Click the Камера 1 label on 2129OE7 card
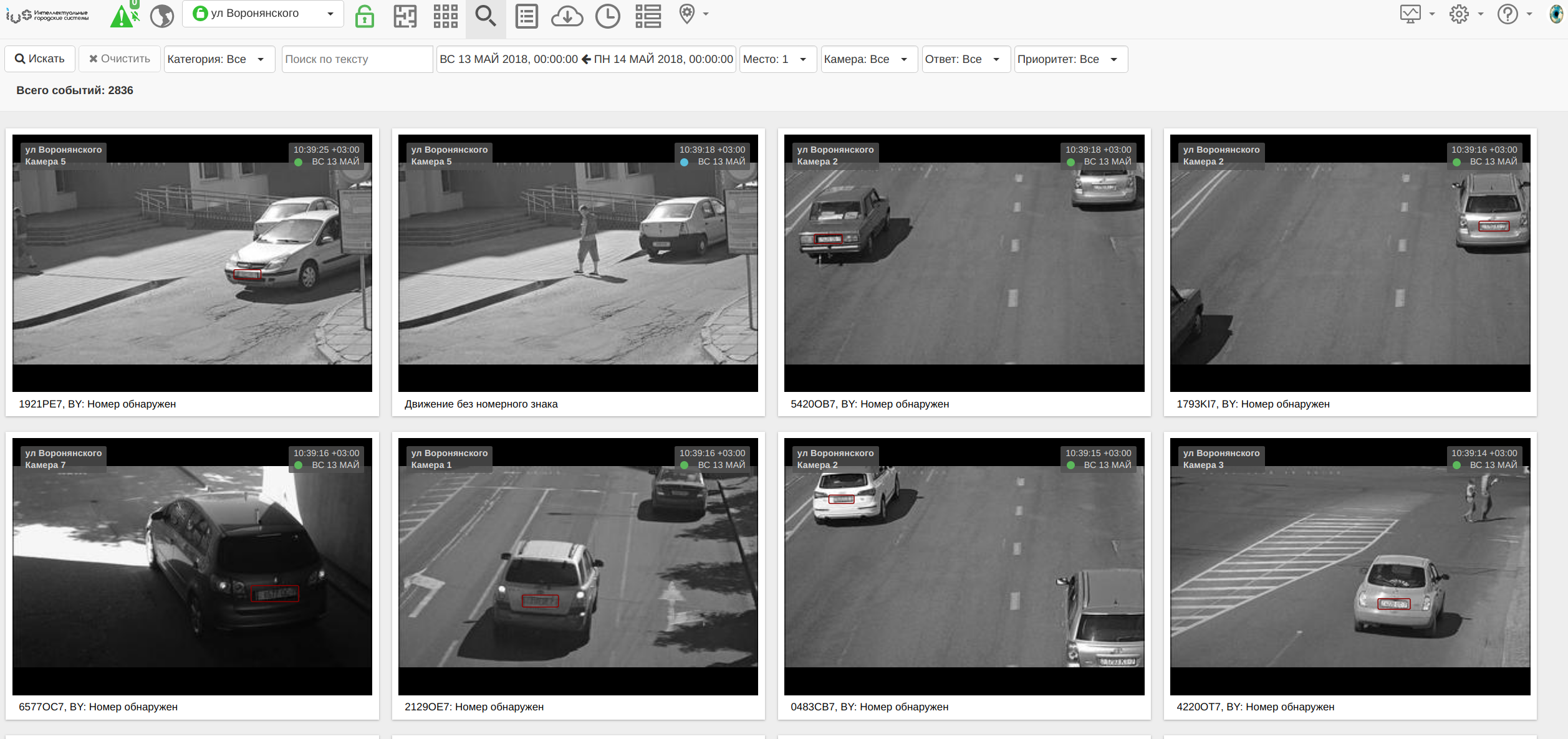 coord(431,465)
